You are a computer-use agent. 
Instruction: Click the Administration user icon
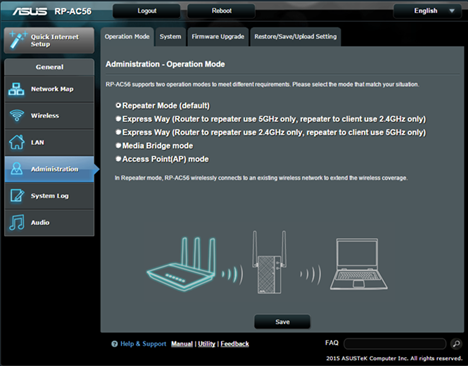coord(16,169)
